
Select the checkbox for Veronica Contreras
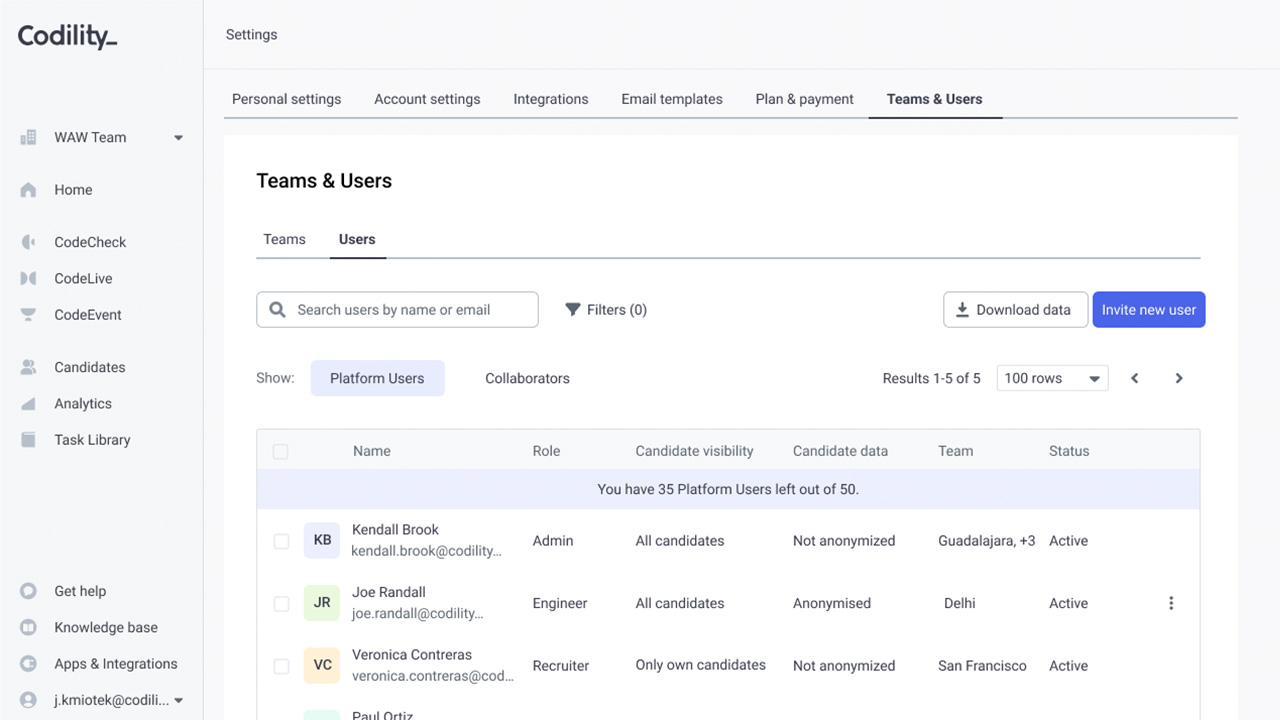tap(281, 666)
